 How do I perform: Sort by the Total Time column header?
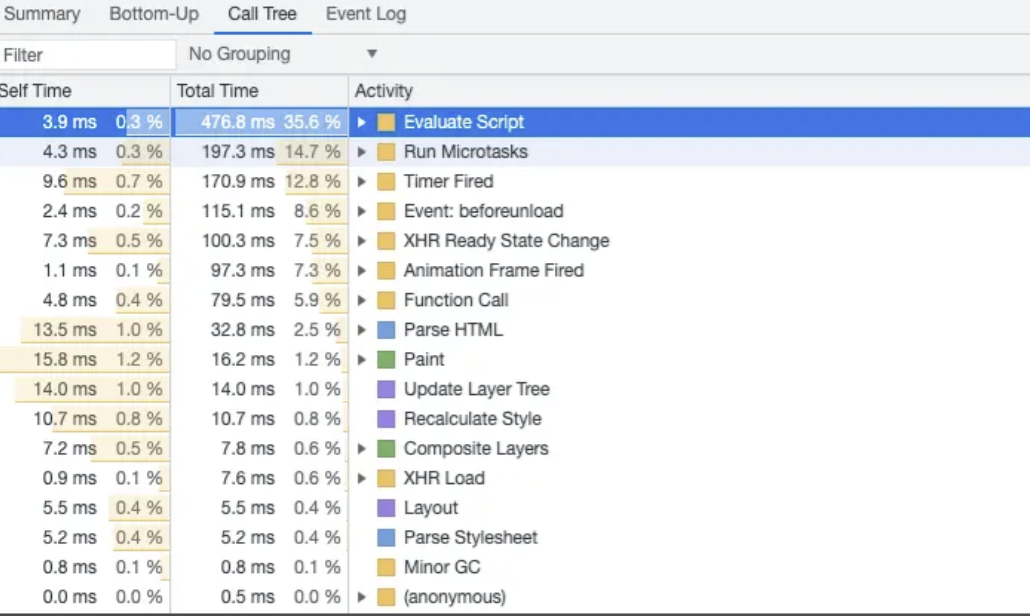click(217, 91)
